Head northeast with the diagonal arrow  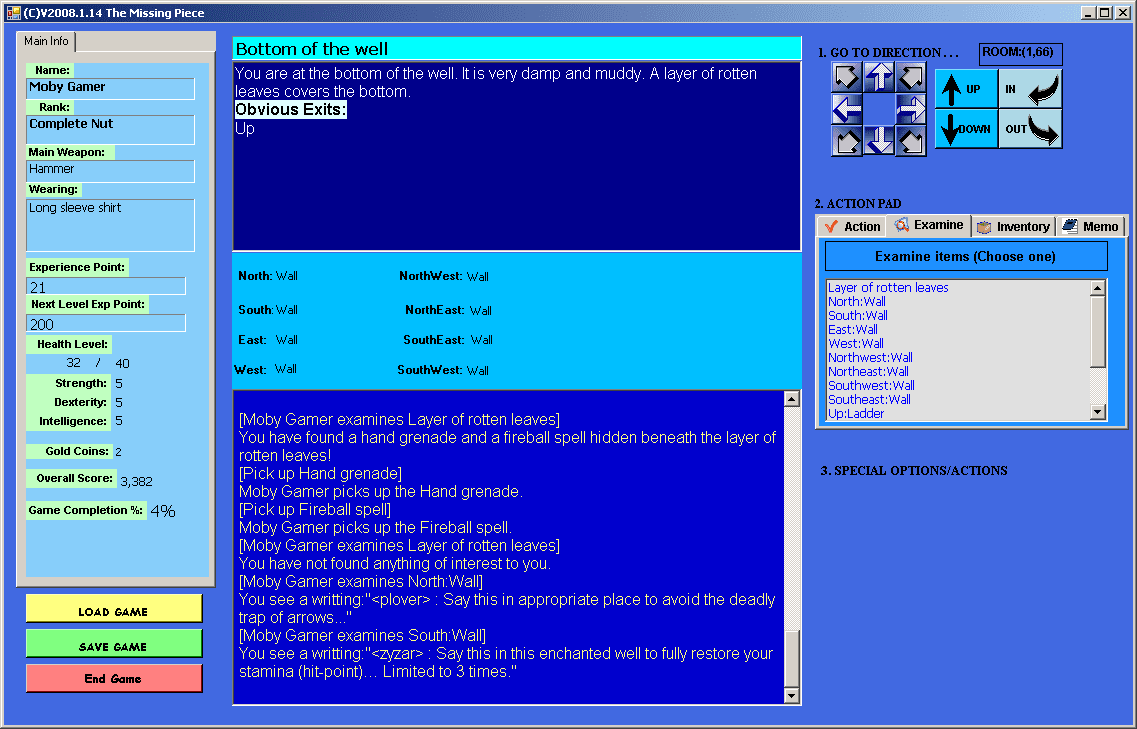click(x=911, y=77)
